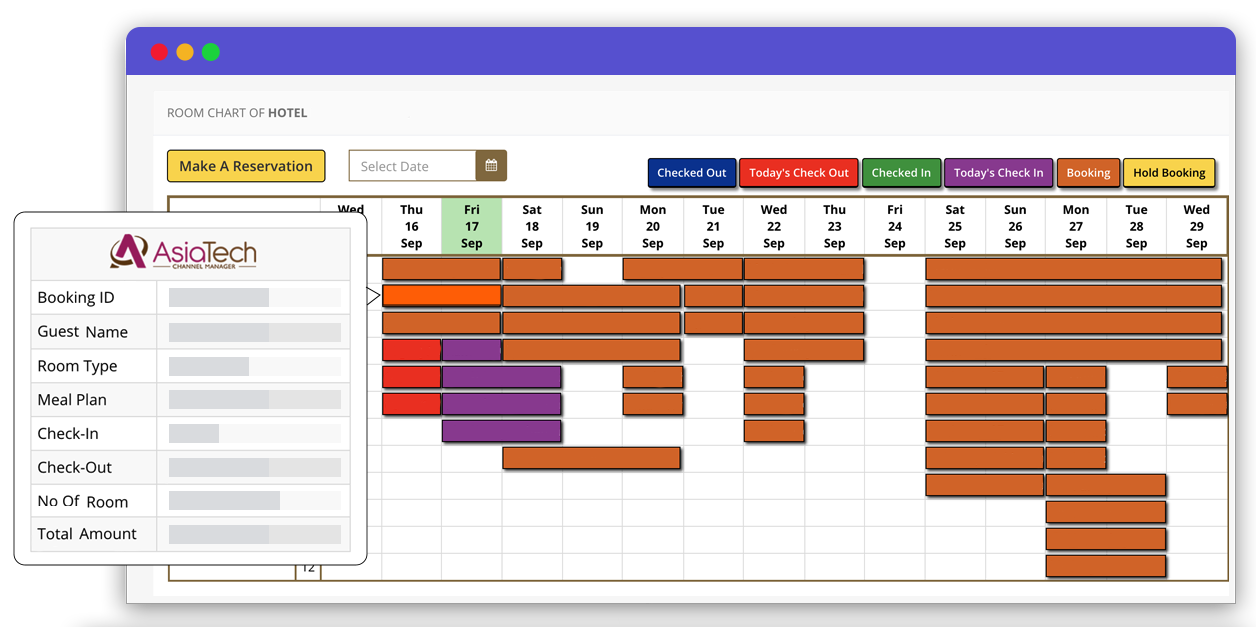Select the Sat 25 Sep column header
The height and width of the screenshot is (627, 1256).
[x=955, y=226]
